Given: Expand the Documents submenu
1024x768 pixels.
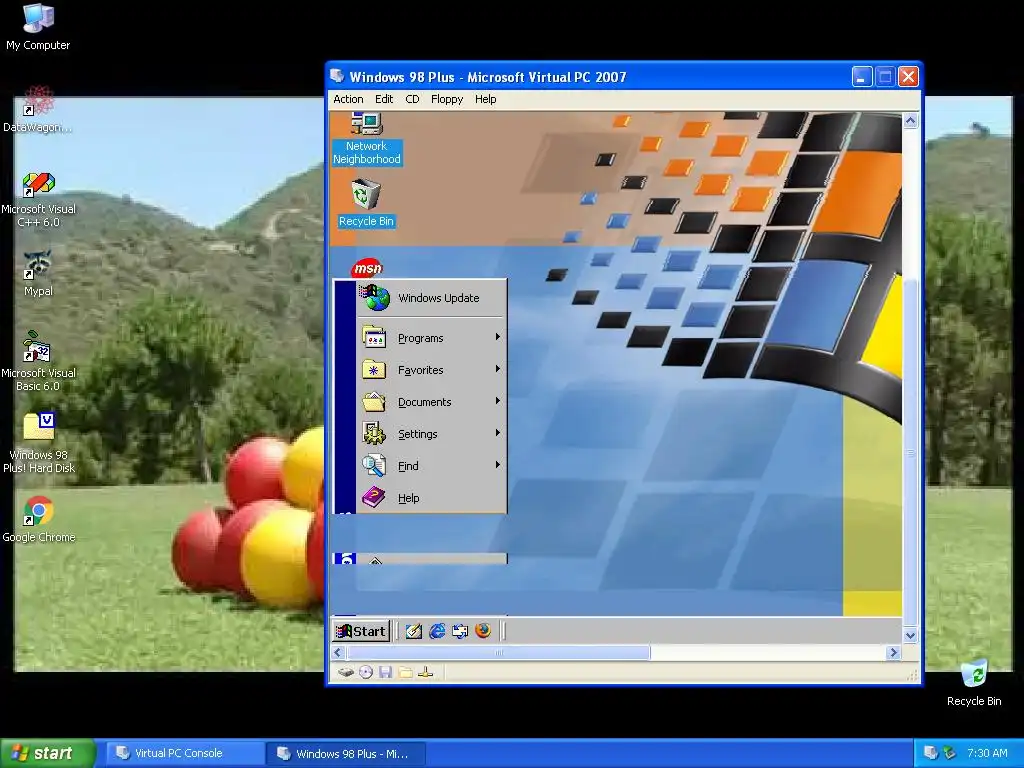Looking at the screenshot, I should [x=431, y=402].
